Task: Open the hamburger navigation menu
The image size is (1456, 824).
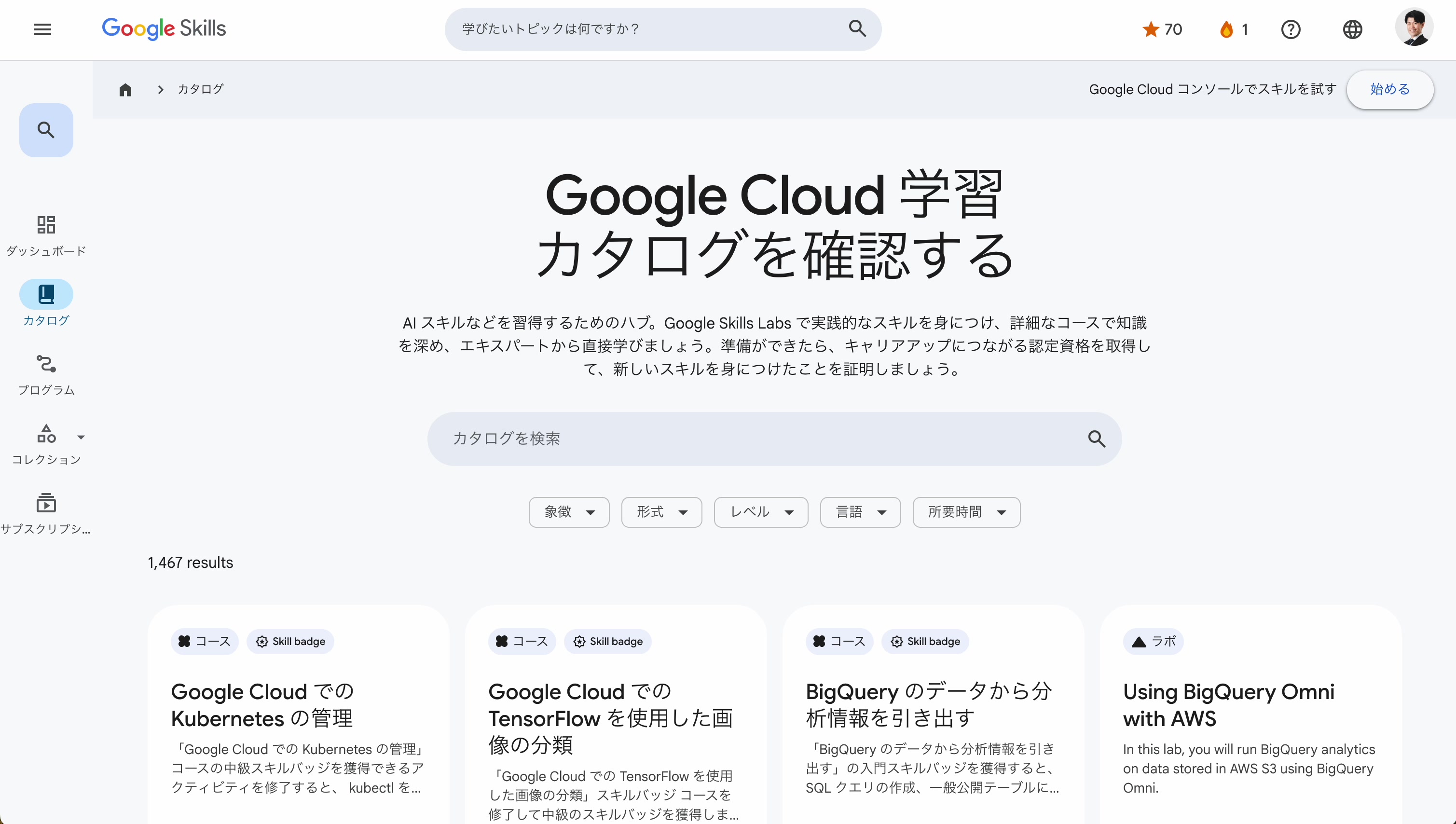Action: coord(42,29)
